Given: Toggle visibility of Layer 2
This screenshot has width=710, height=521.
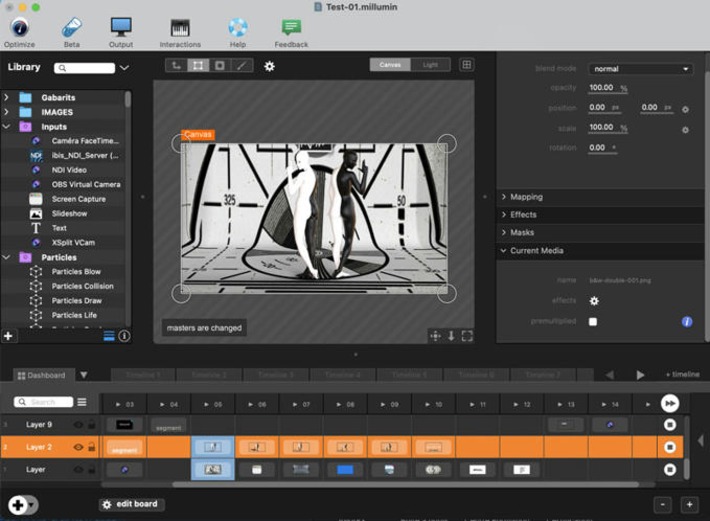Looking at the screenshot, I should [x=78, y=447].
